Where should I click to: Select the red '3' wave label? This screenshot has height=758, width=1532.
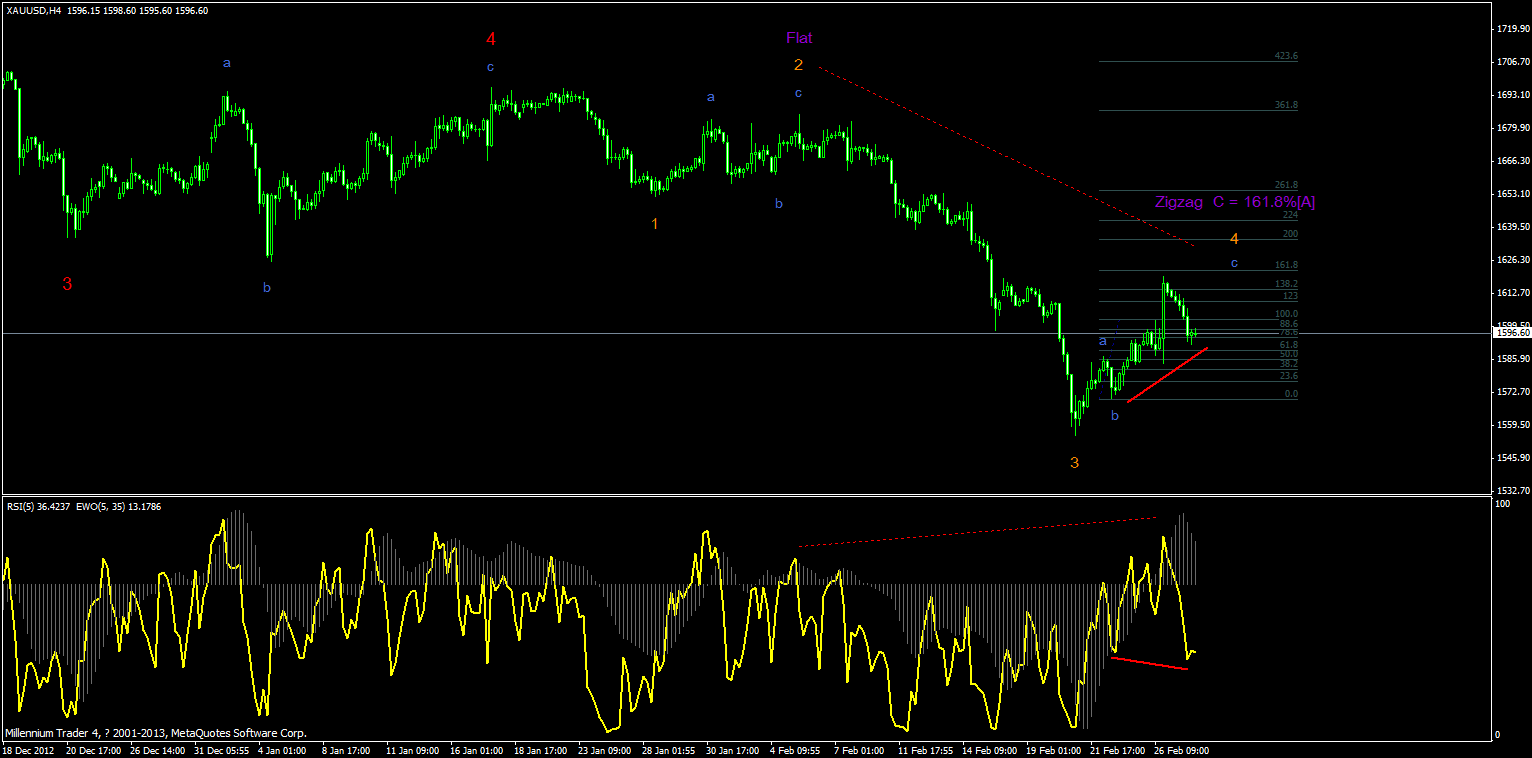[x=67, y=284]
